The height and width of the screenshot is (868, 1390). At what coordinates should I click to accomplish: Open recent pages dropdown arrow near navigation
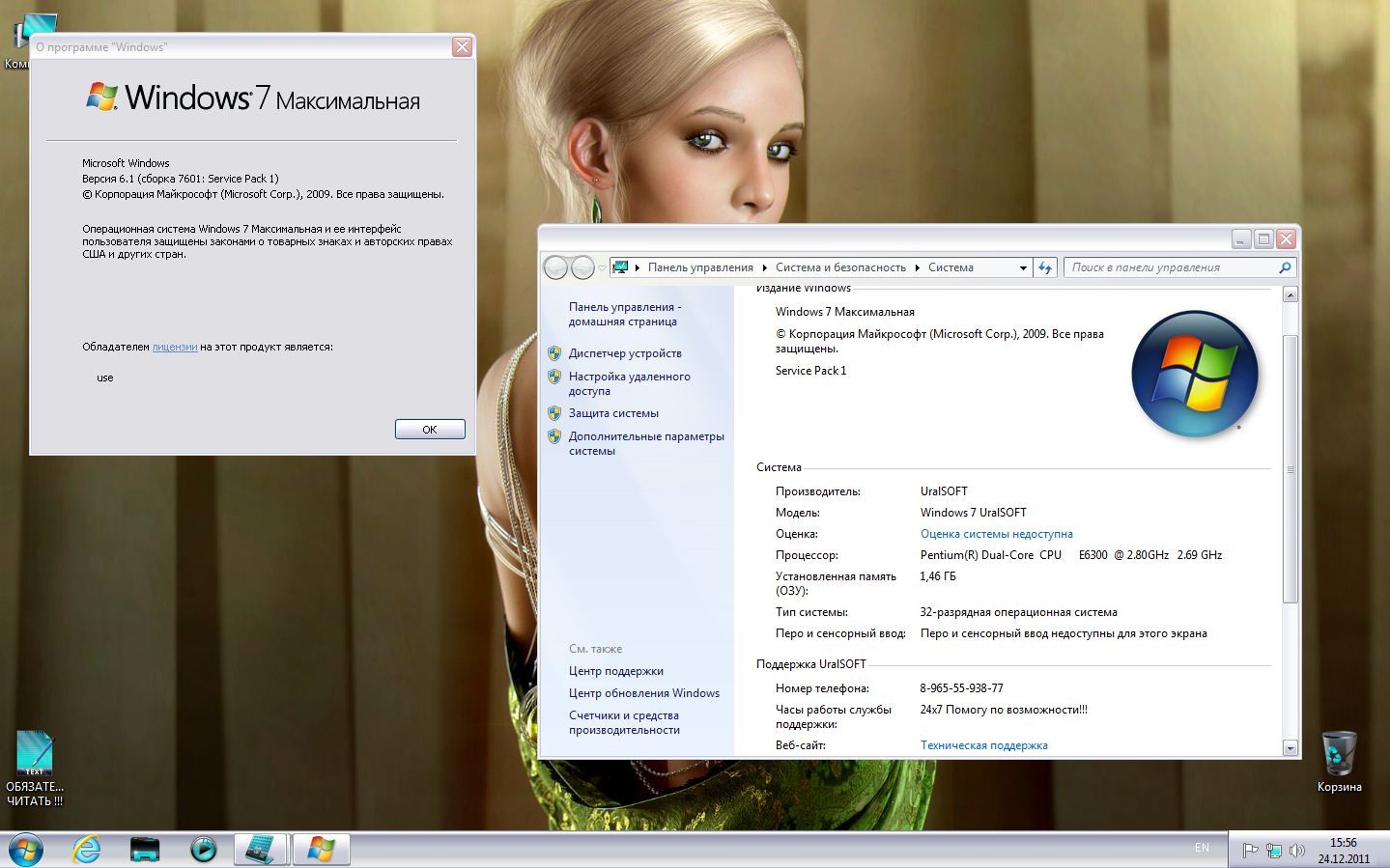pyautogui.click(x=602, y=268)
